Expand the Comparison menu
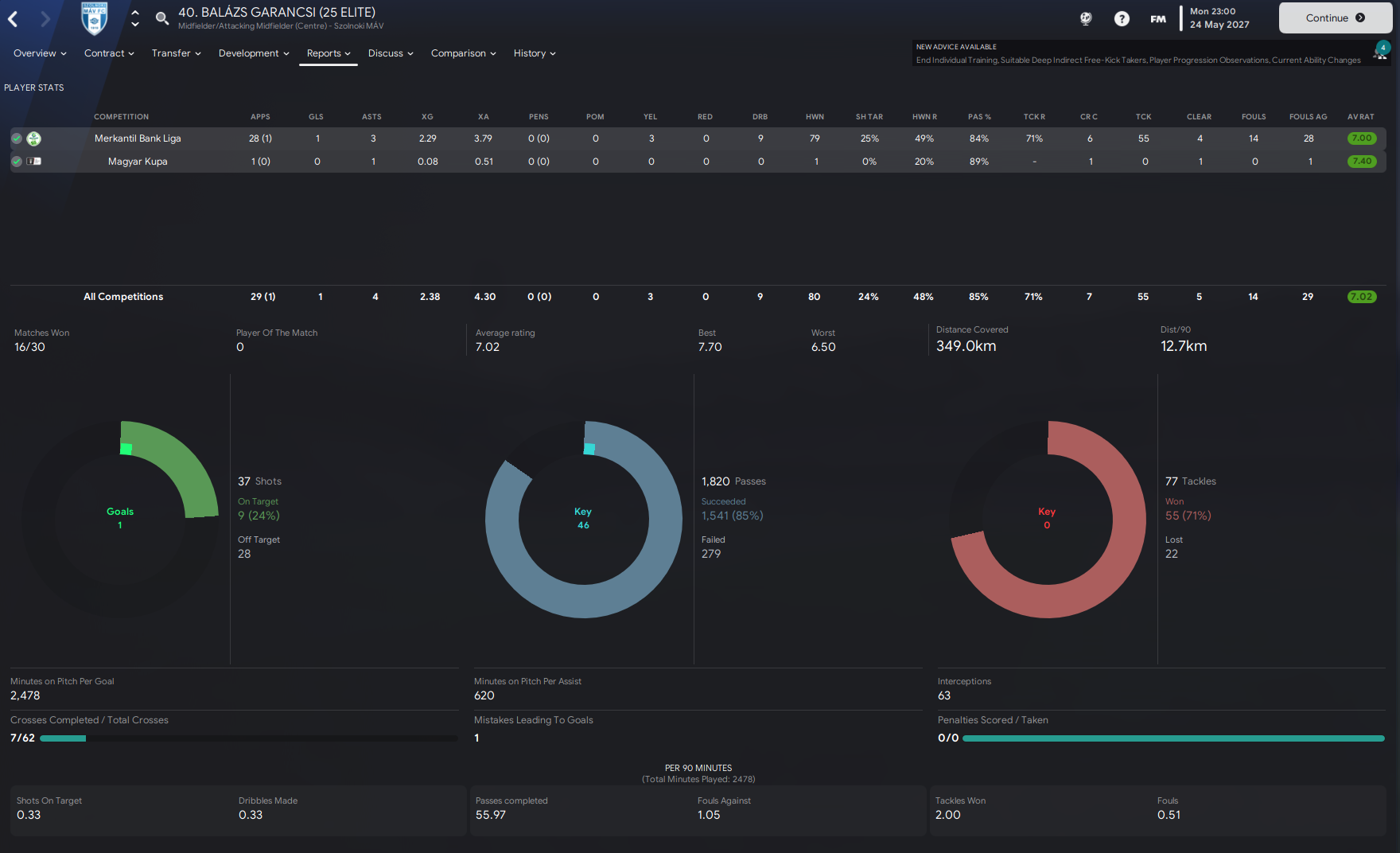Viewport: 1400px width, 853px height. click(x=463, y=53)
